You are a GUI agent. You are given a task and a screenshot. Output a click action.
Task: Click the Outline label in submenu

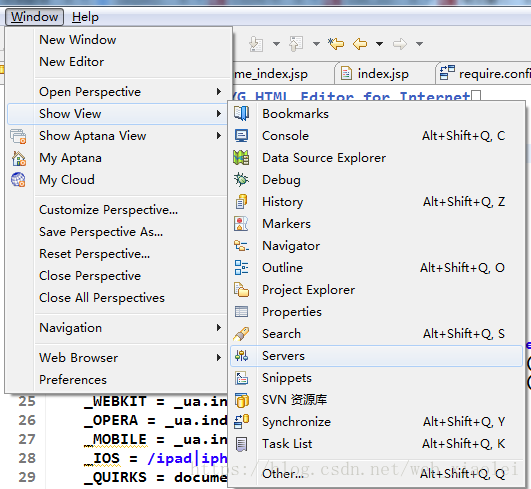[282, 268]
